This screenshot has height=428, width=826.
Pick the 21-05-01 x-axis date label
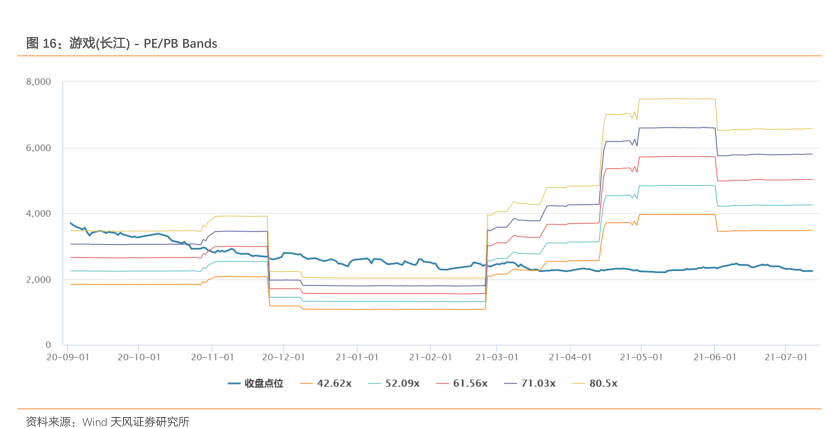[643, 356]
